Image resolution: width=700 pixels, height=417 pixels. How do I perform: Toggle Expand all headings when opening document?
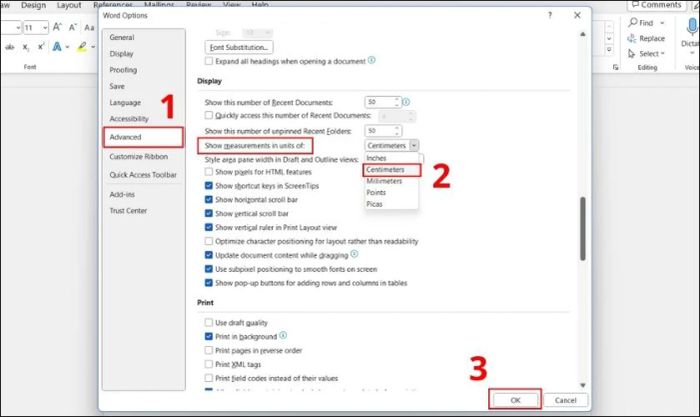pos(208,61)
